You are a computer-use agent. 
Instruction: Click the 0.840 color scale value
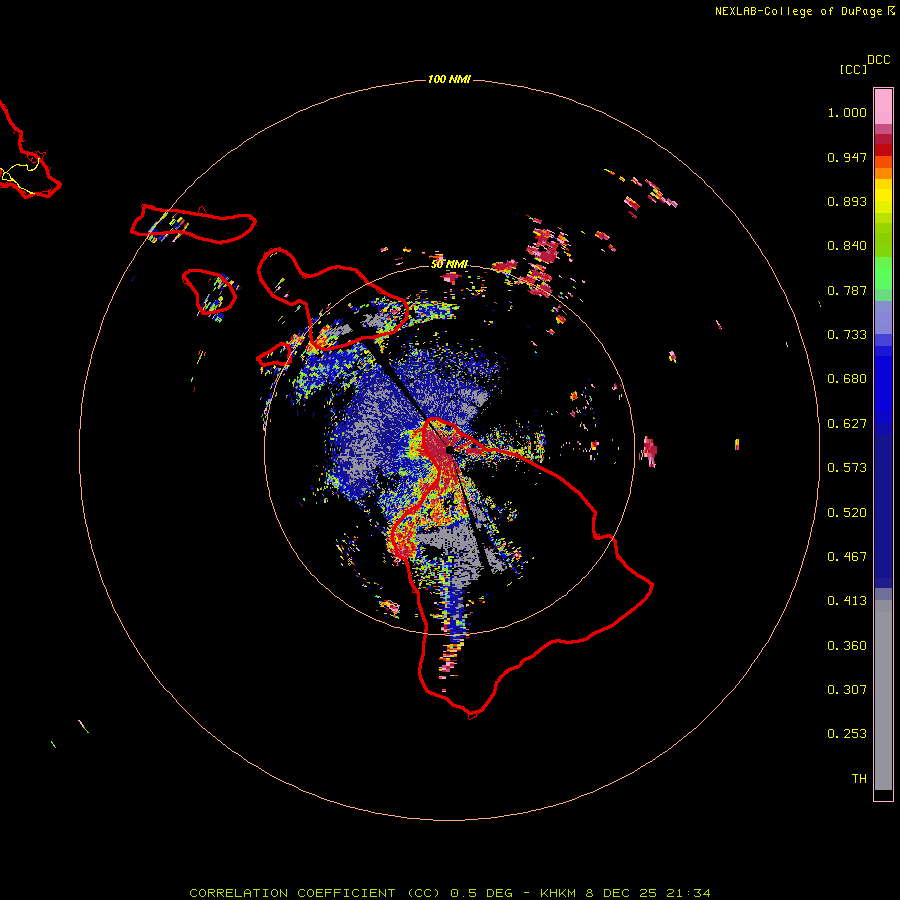coord(847,246)
